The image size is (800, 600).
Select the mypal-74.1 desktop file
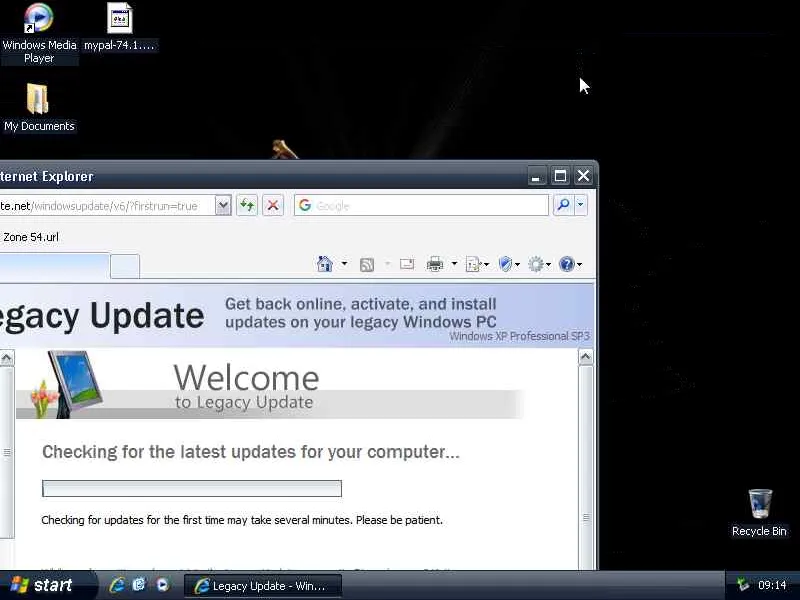tap(119, 27)
